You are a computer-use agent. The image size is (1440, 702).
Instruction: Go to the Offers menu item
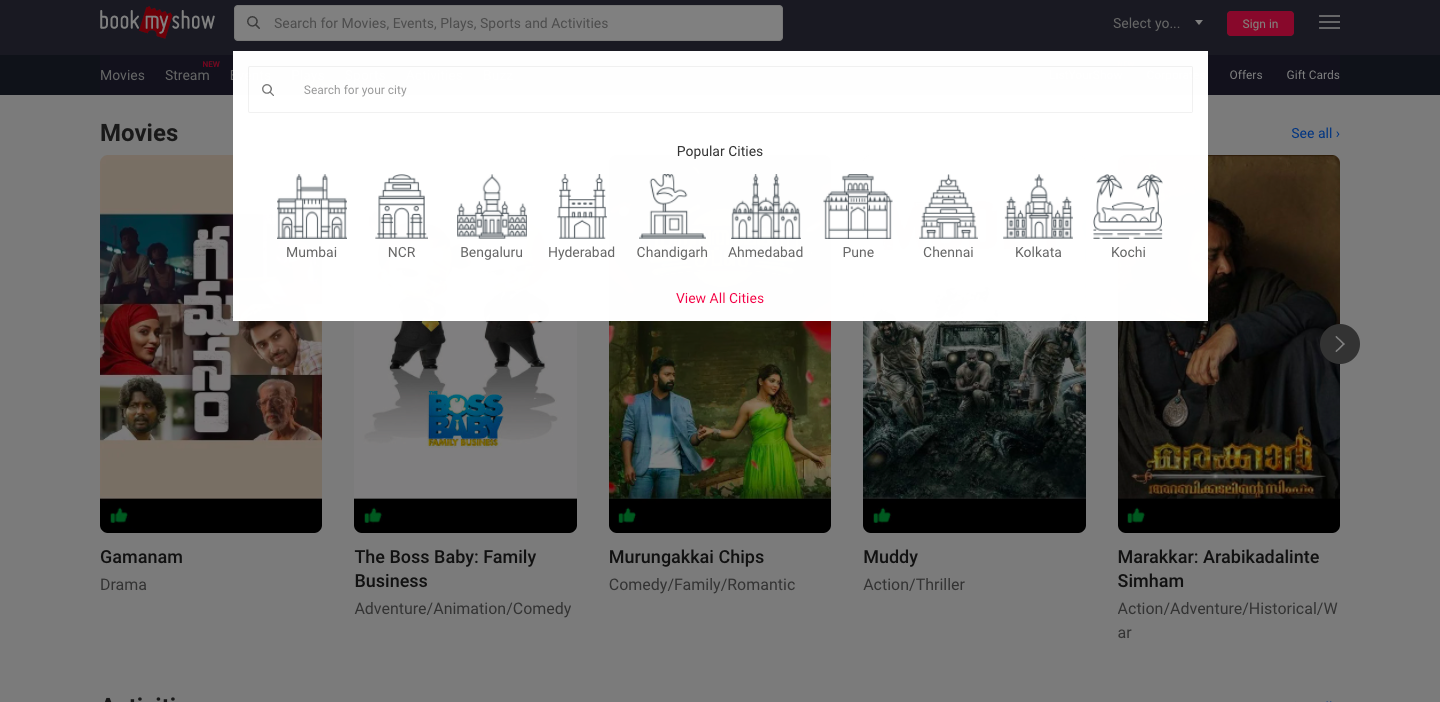(1246, 75)
